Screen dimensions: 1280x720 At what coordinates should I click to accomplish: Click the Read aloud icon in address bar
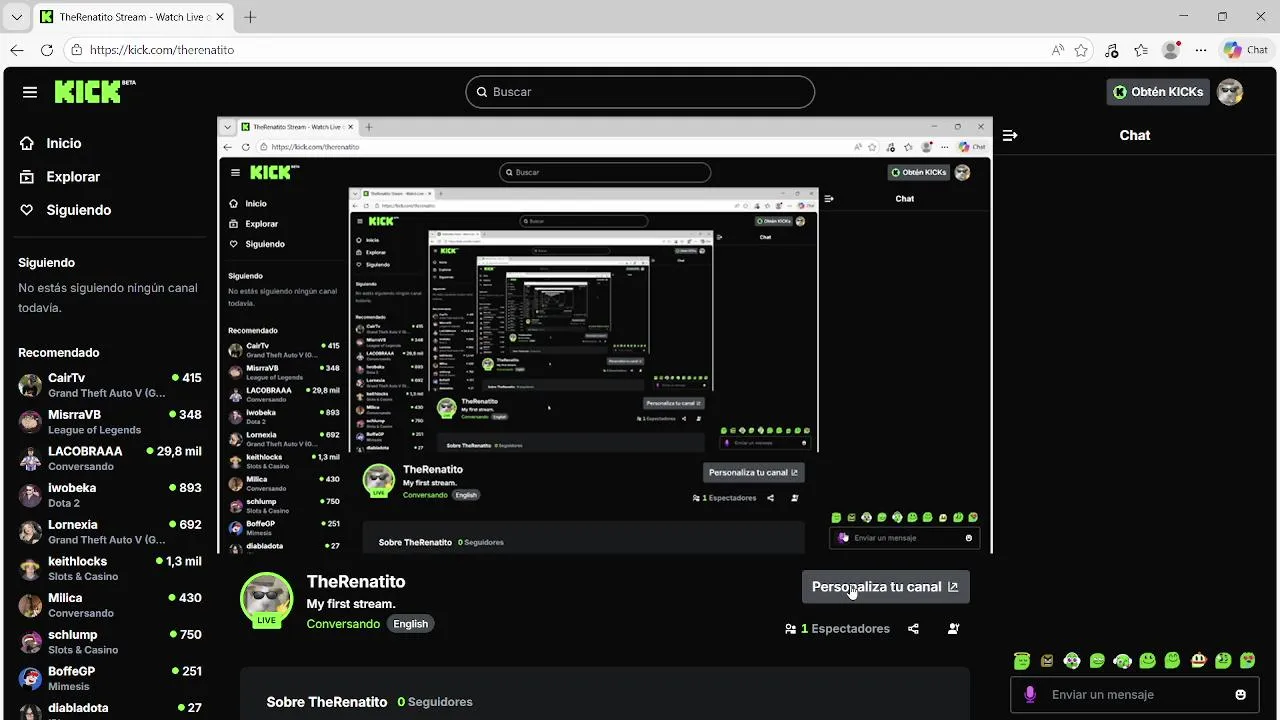click(1058, 50)
